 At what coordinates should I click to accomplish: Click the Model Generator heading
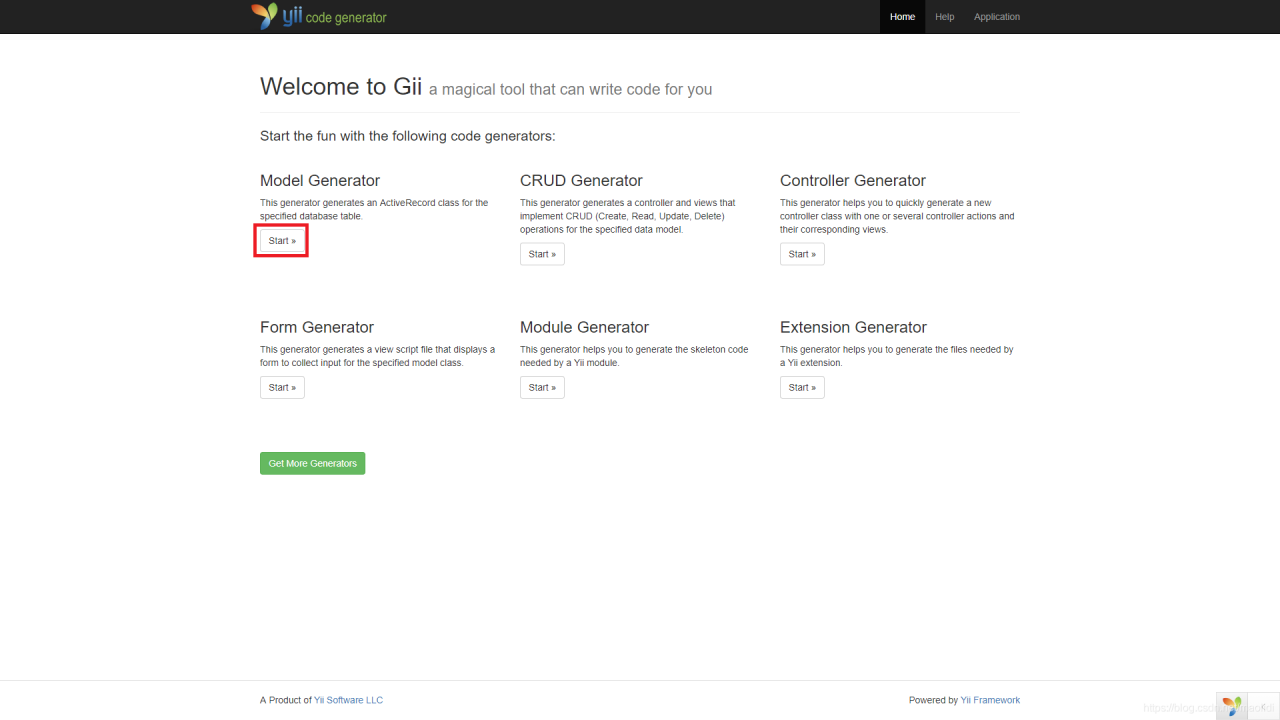tap(320, 181)
